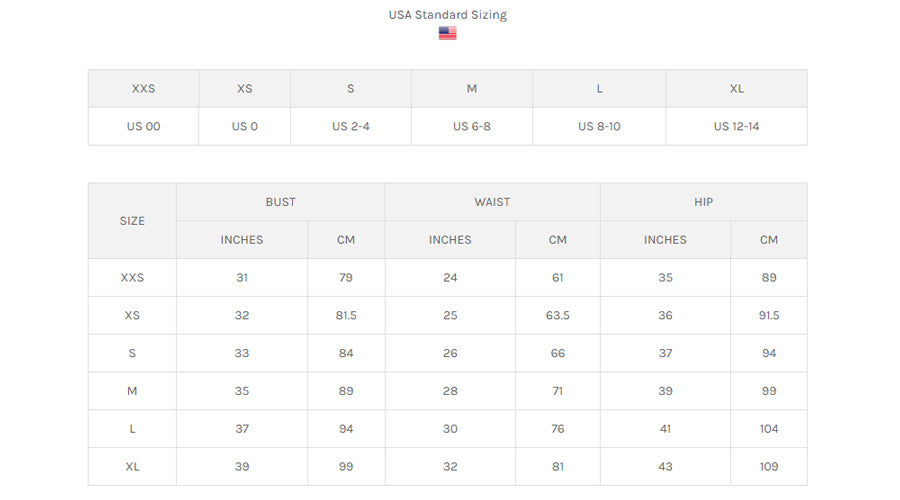Select the XL row label in measurements table
The width and height of the screenshot is (900, 500).
[x=132, y=467]
